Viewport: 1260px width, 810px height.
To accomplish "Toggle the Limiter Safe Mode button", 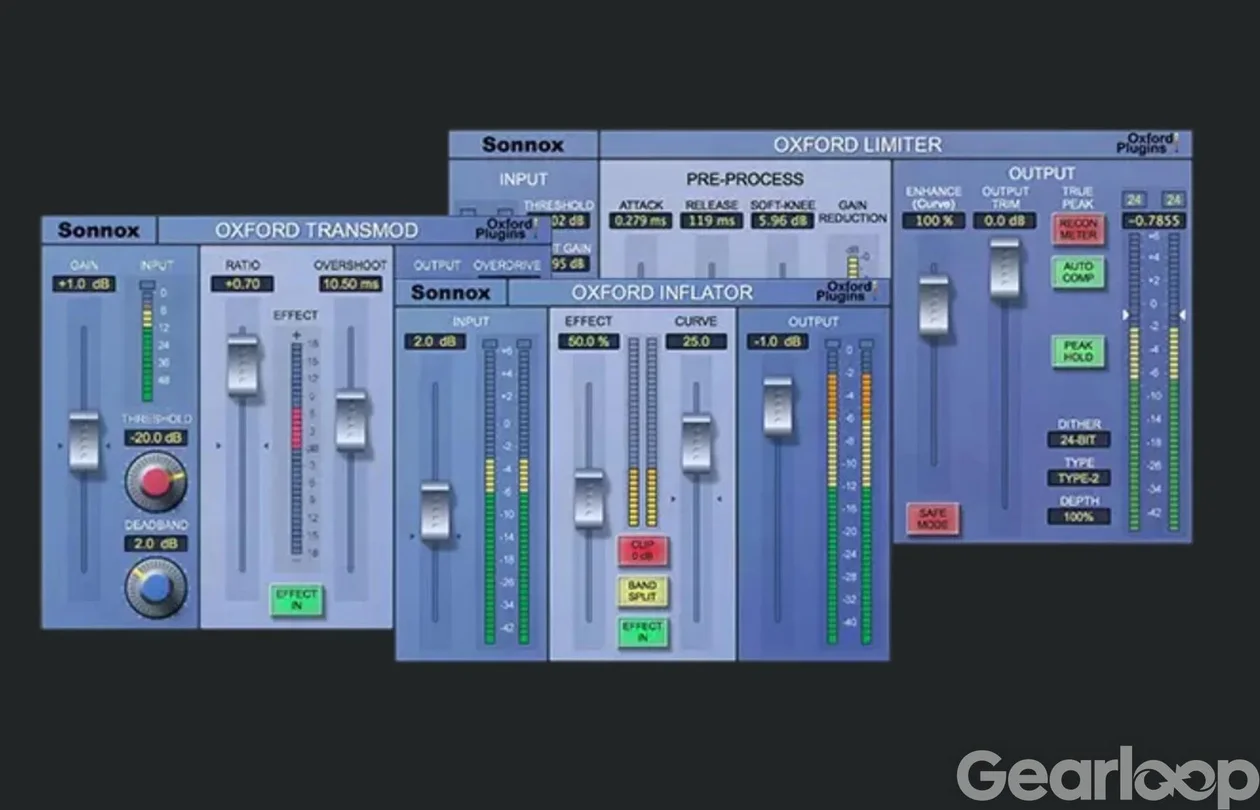I will [x=932, y=518].
